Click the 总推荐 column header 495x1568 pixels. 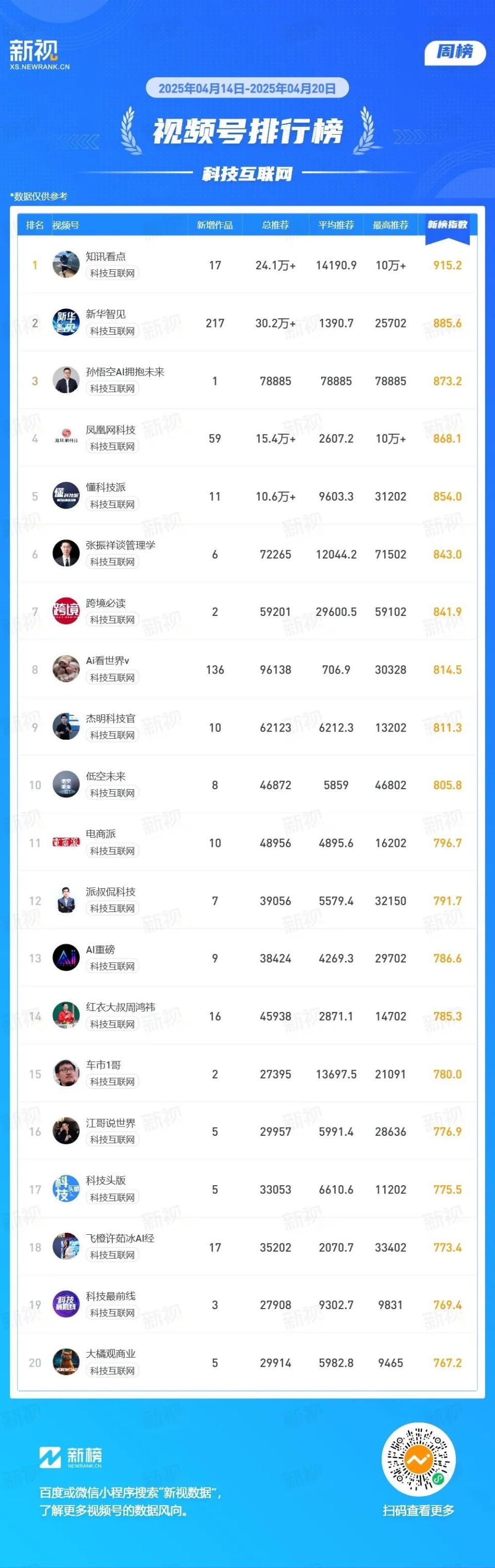[275, 225]
